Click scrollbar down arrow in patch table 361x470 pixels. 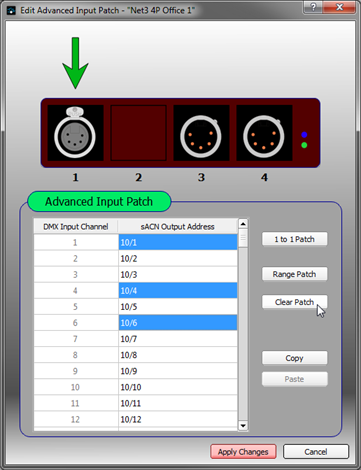coord(243,426)
